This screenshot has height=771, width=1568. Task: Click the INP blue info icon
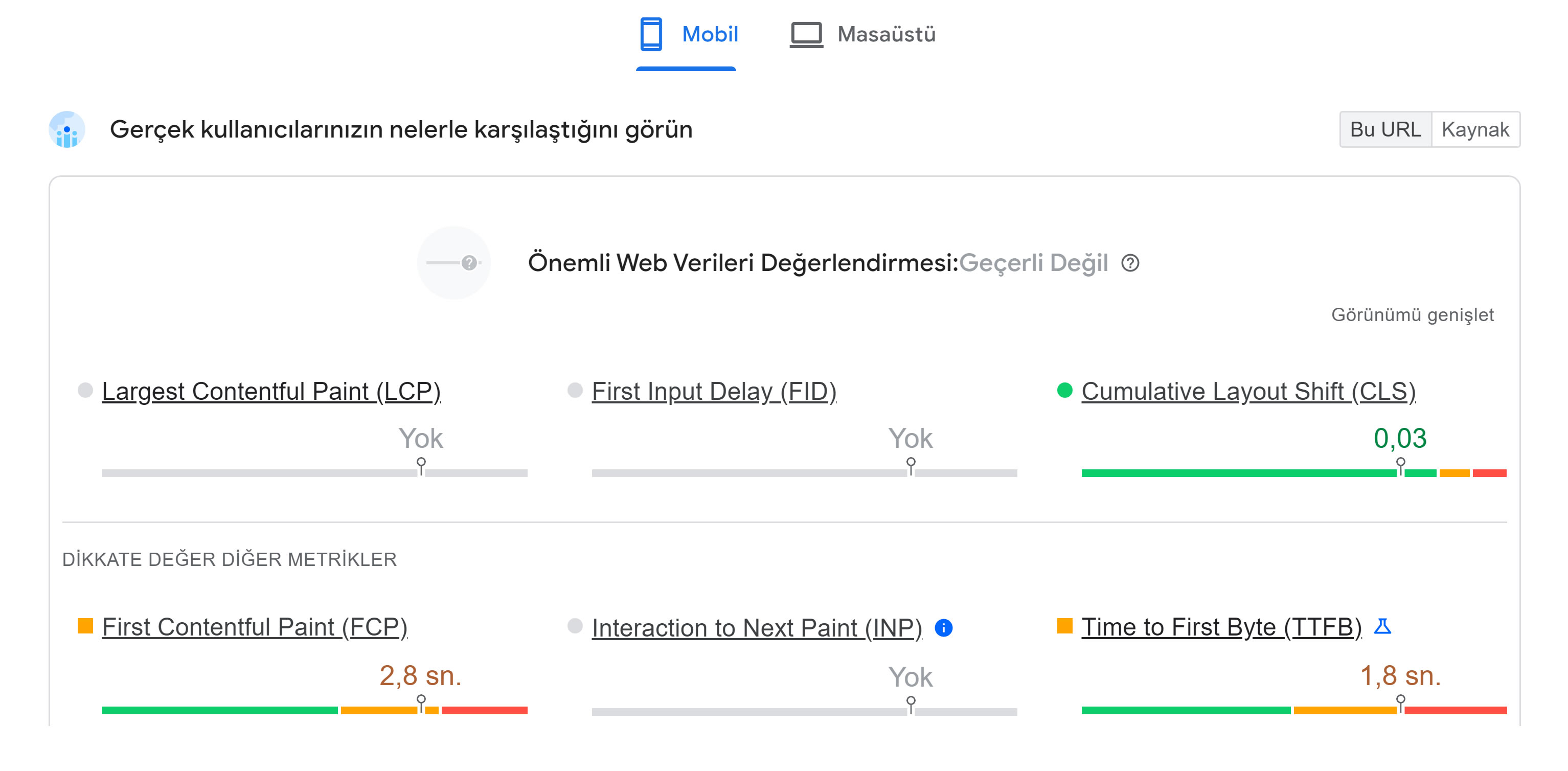(943, 627)
